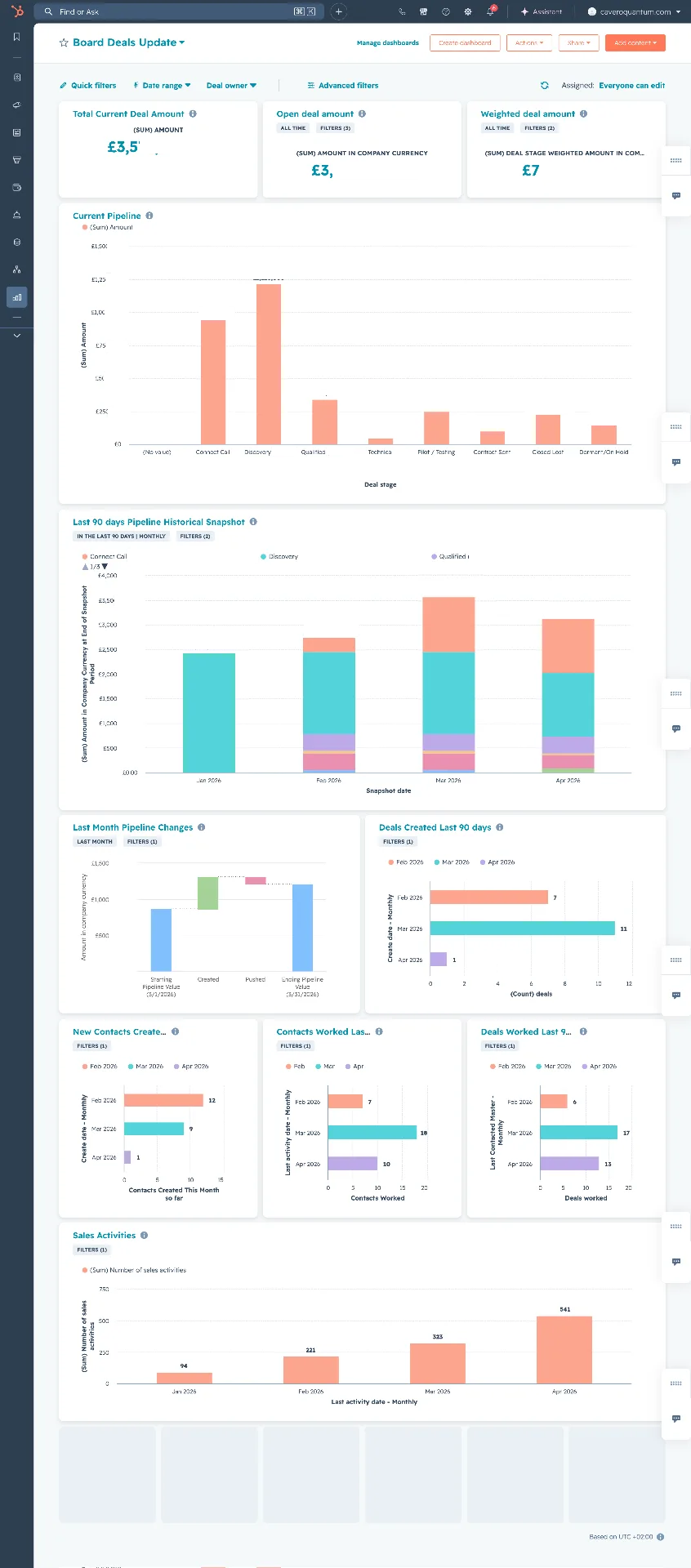Click the HubSpot sprocket logo
Screen dimensions: 691x1568
(17, 11)
